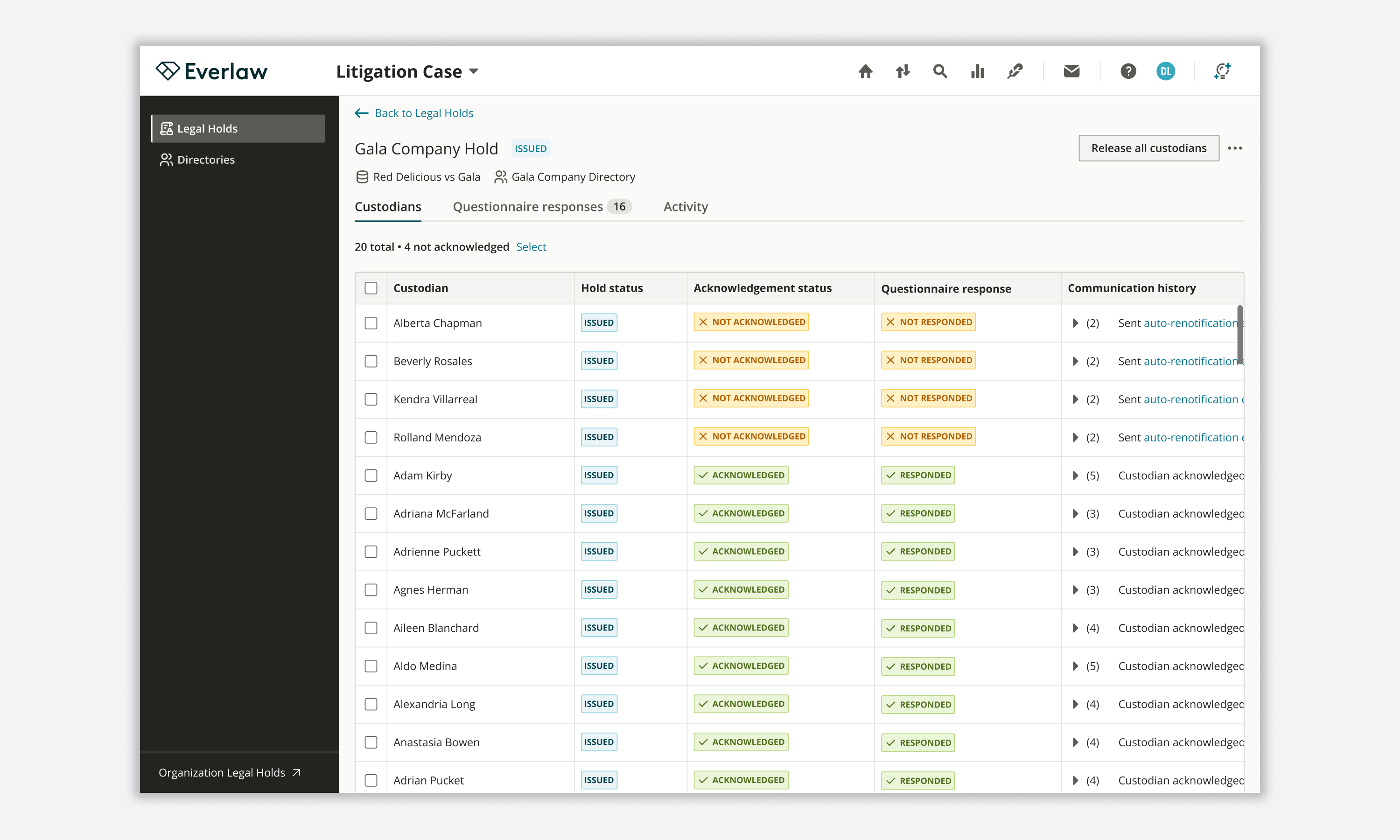This screenshot has width=1400, height=840.
Task: Click the DL user avatar
Action: [1165, 71]
